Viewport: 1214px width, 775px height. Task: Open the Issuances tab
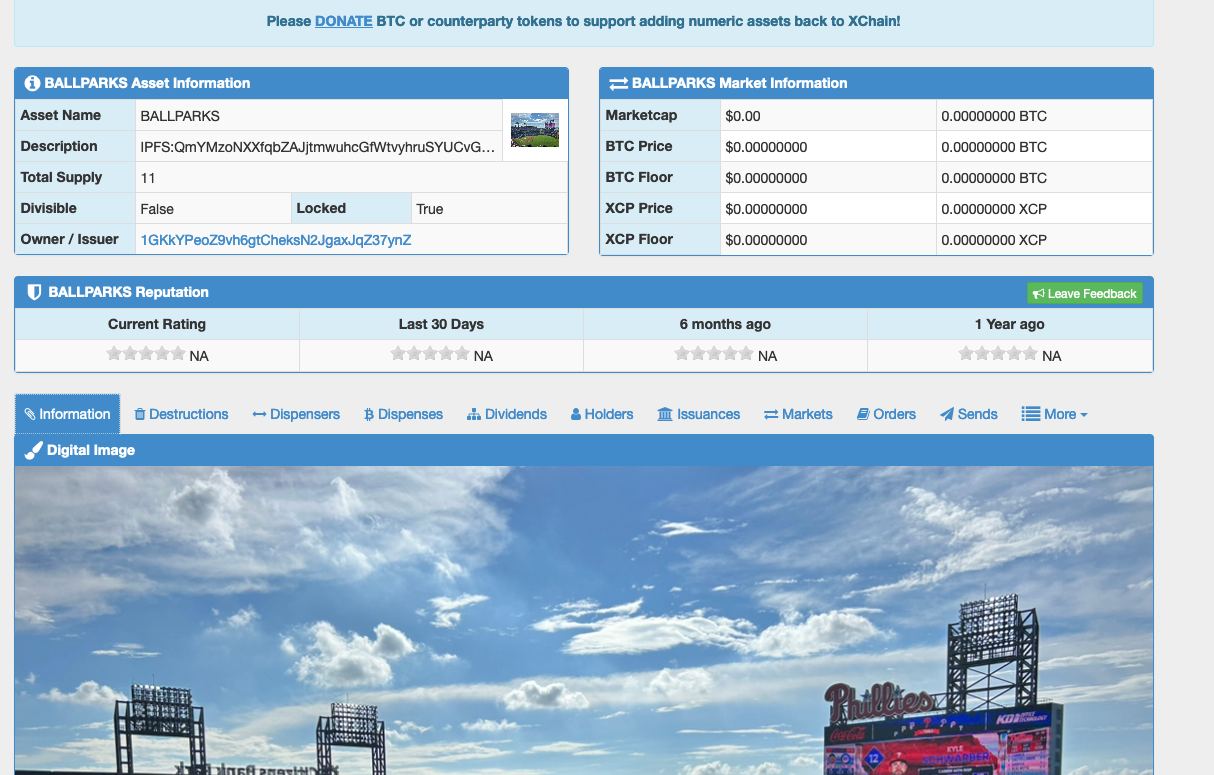click(x=698, y=414)
